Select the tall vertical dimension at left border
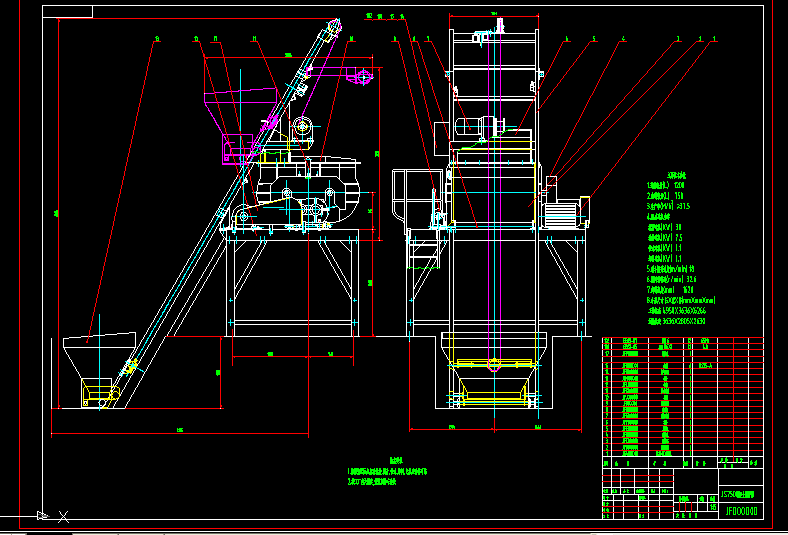This screenshot has height=535, width=788. [x=57, y=212]
